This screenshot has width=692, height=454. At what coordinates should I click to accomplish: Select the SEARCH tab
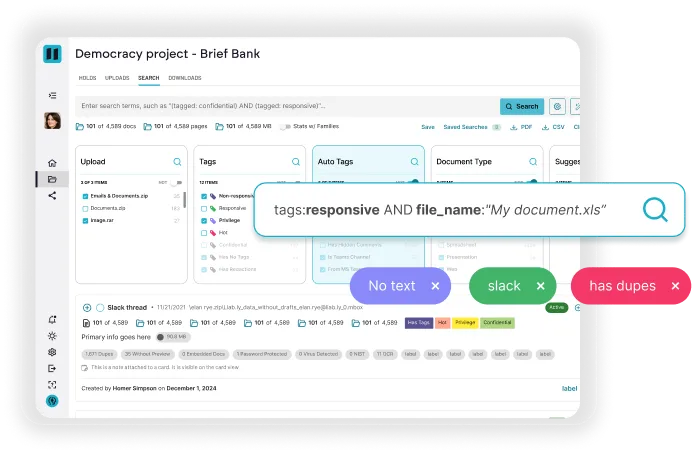coord(149,78)
